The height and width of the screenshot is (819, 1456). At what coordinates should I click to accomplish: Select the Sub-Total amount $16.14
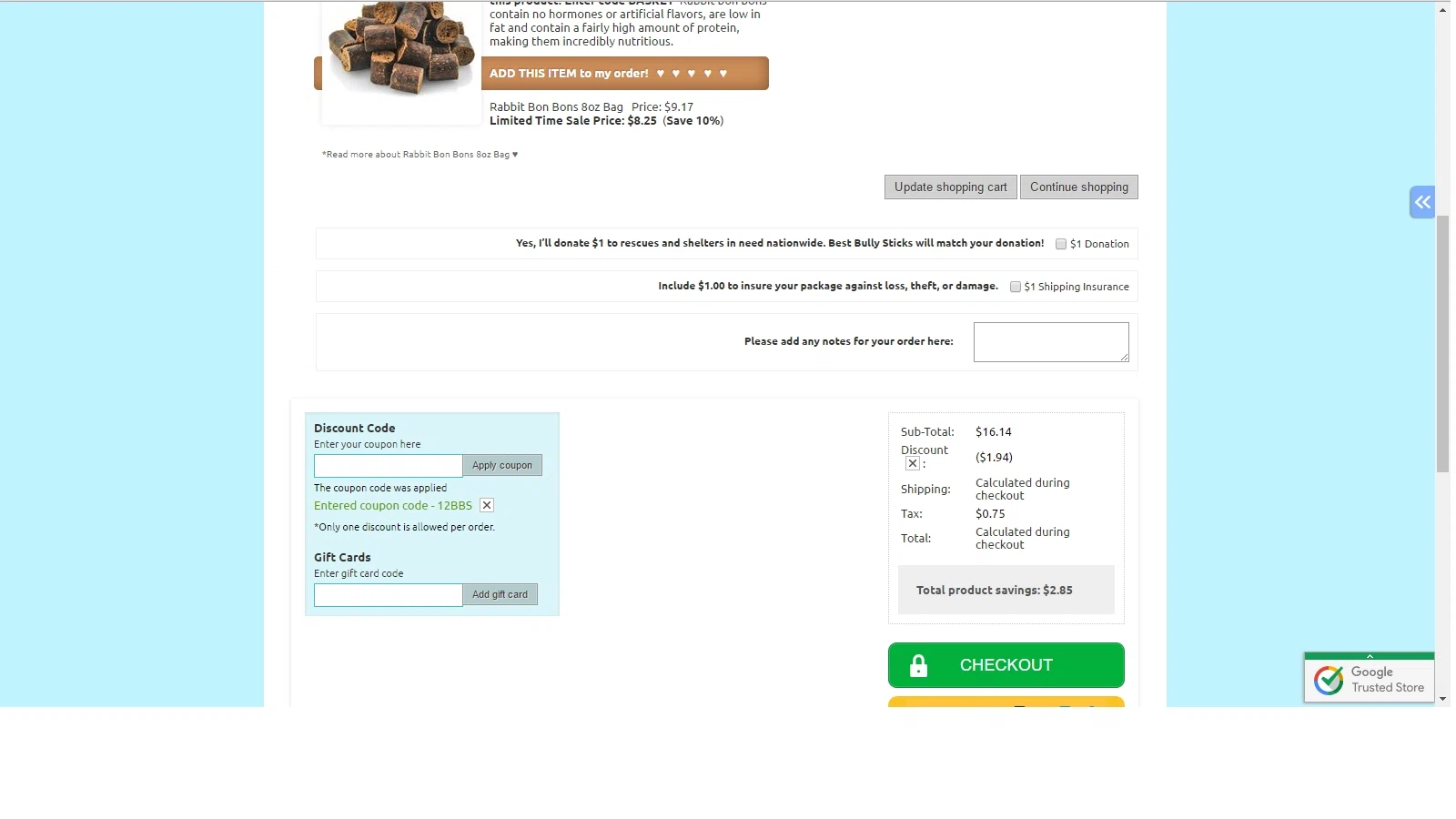[994, 432]
